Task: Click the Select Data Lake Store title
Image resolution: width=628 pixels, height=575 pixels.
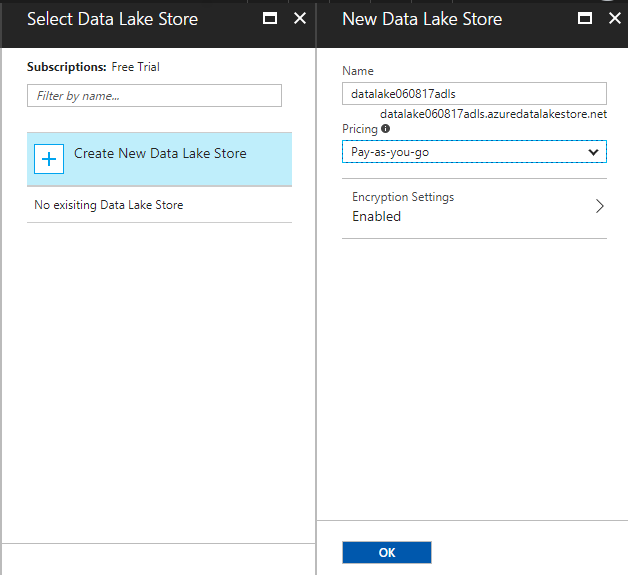Action: point(112,19)
